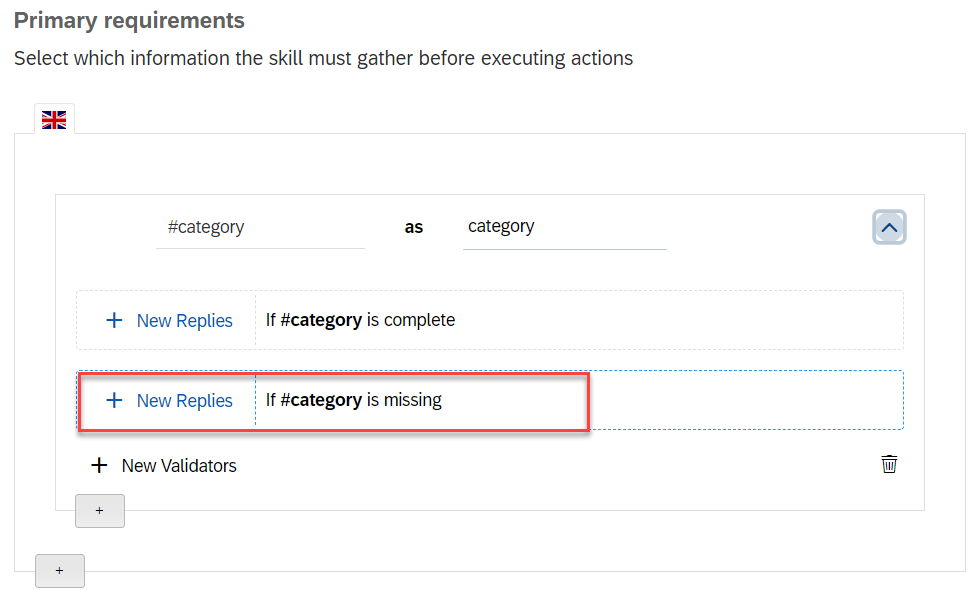Image resolution: width=970 pixels, height=596 pixels.
Task: Open New Replies for "If #category is complete"
Action: 184,321
